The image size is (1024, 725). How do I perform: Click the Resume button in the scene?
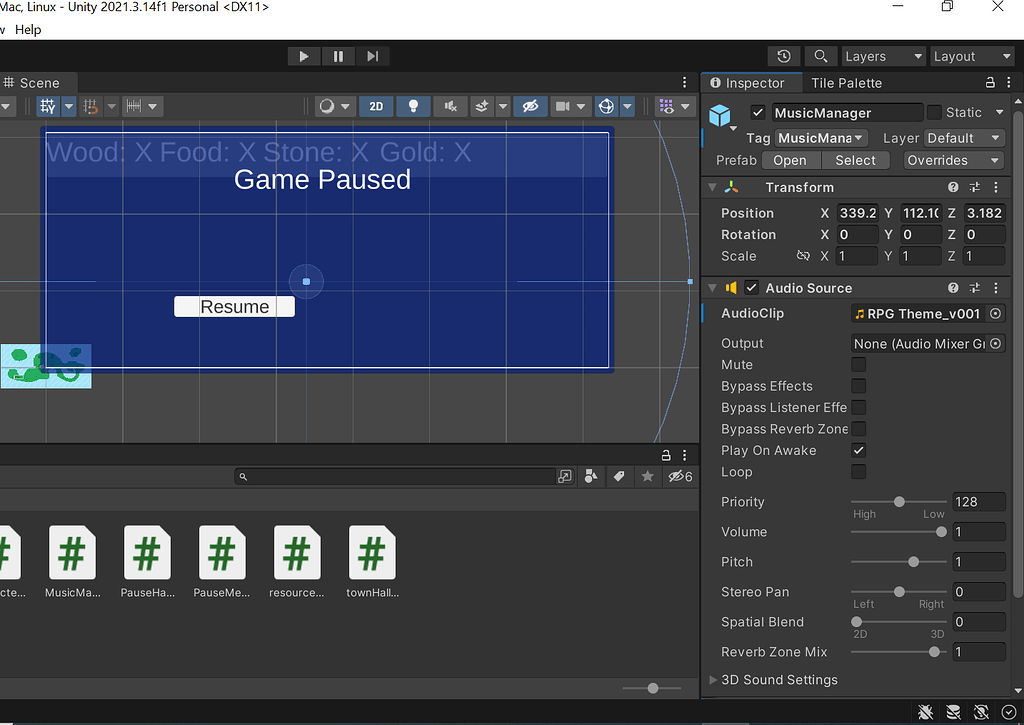click(x=234, y=307)
